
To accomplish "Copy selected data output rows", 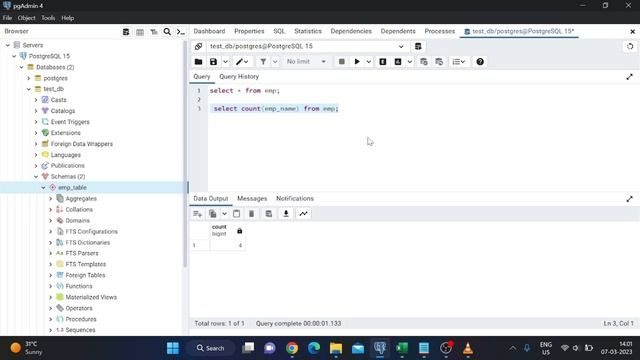I will click(x=213, y=213).
